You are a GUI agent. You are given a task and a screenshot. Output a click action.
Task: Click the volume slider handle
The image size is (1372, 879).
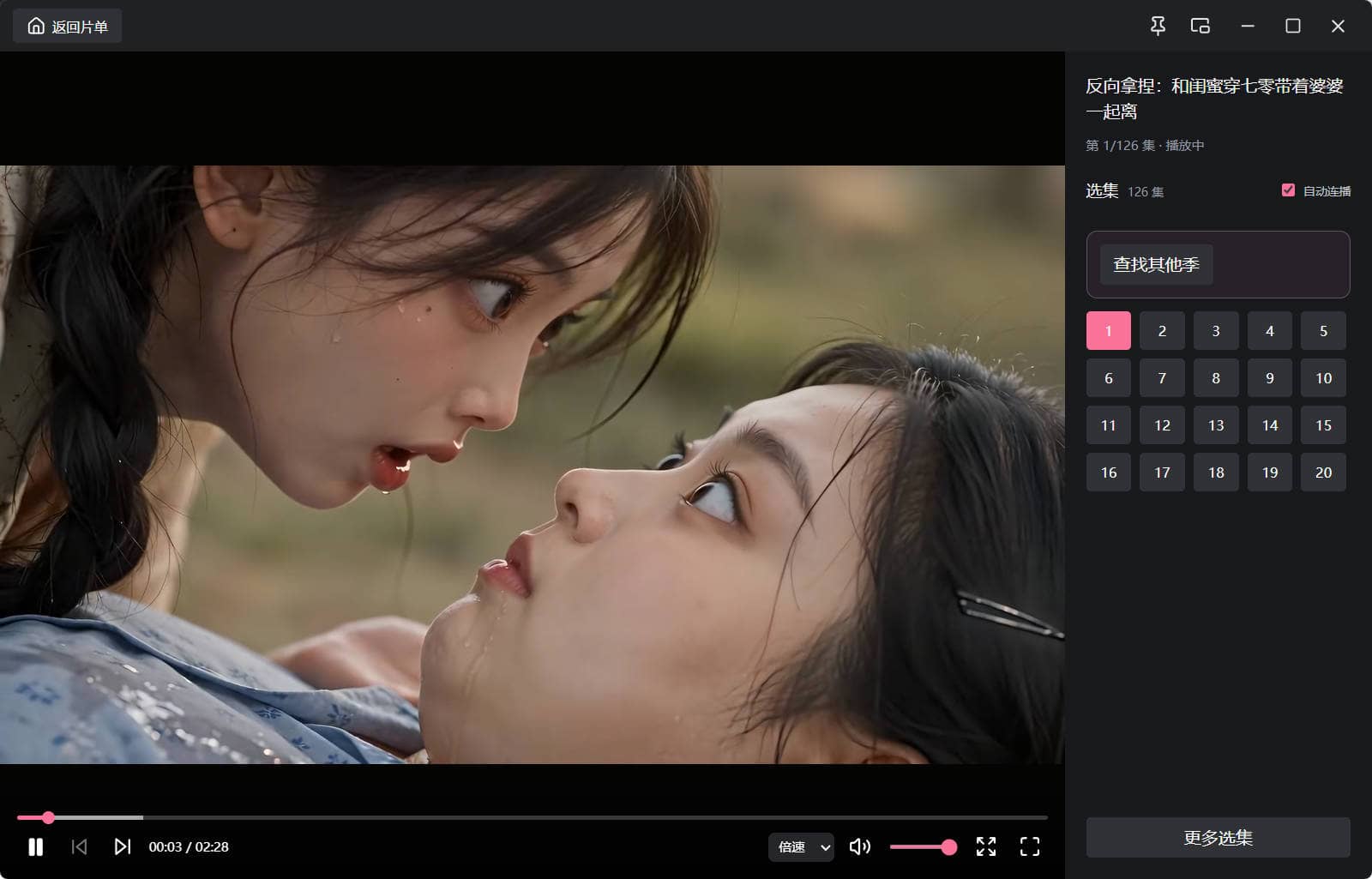(948, 846)
